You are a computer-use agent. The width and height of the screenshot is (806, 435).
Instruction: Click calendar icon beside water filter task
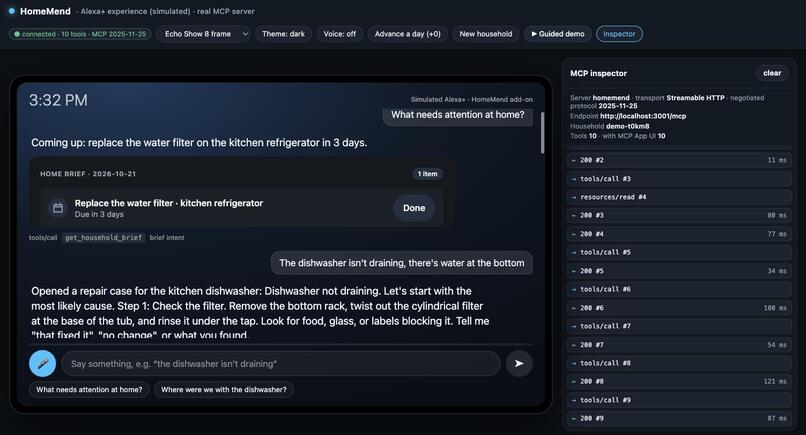pos(58,208)
